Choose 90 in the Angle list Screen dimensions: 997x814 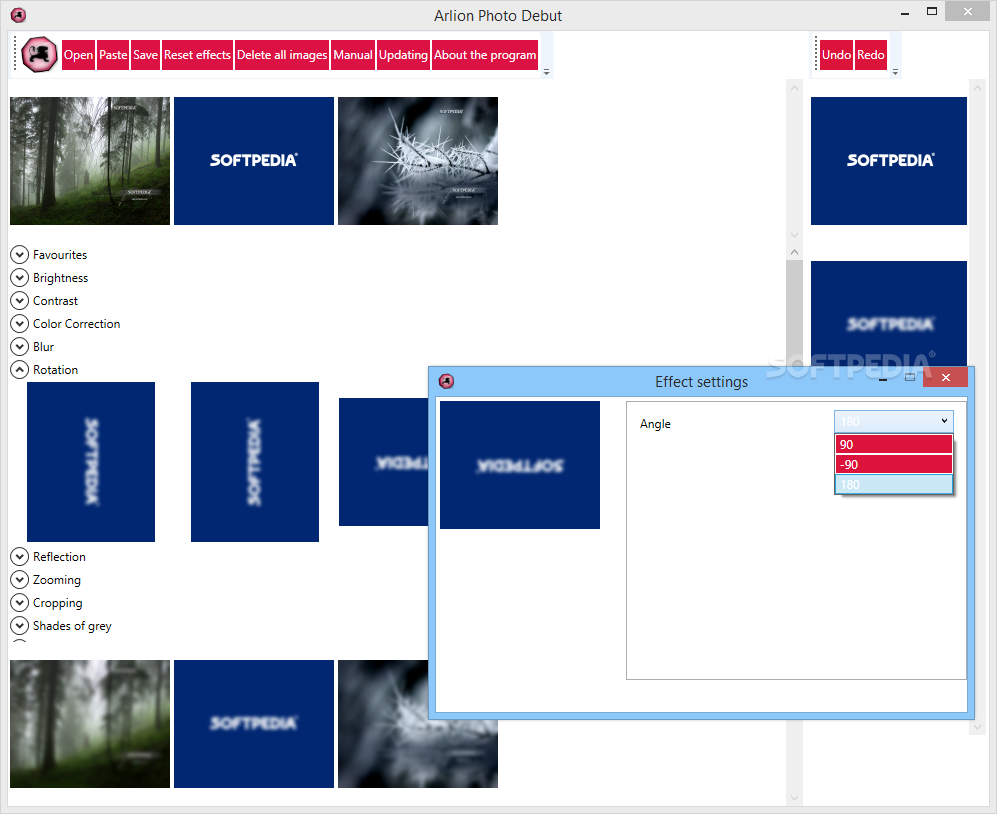coord(893,445)
